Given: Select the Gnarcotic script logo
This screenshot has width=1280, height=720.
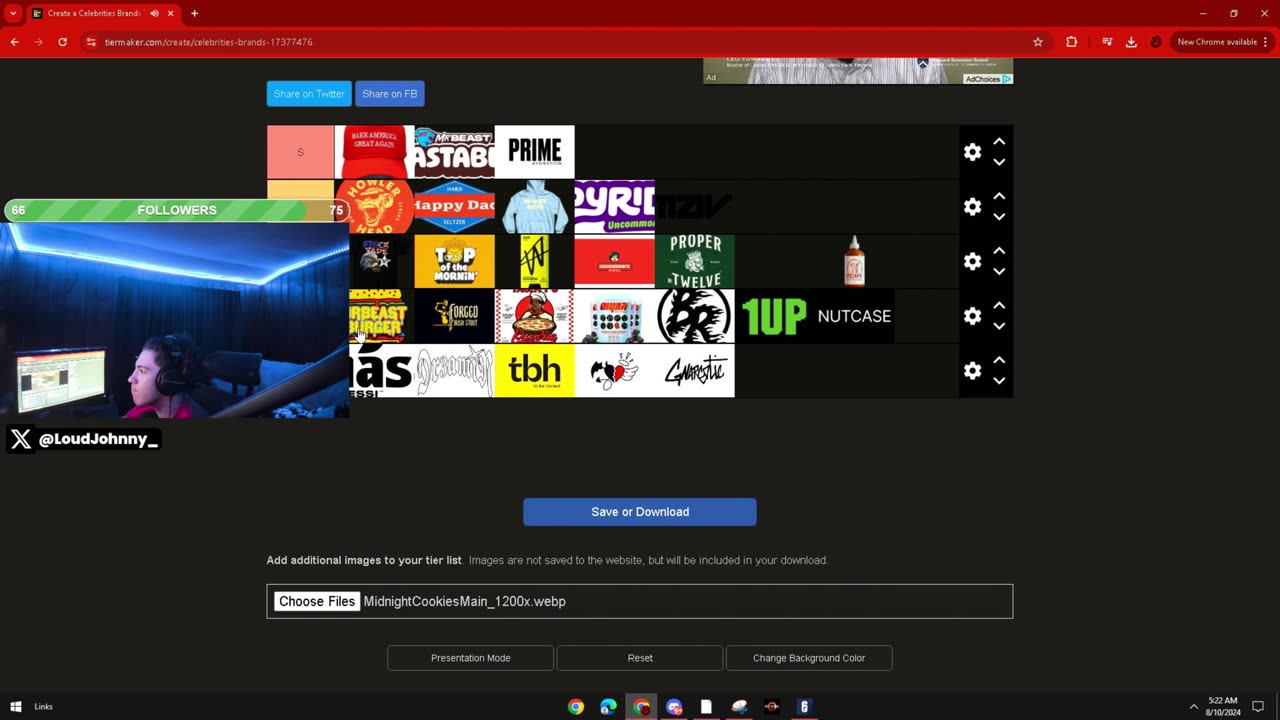Looking at the screenshot, I should 694,371.
